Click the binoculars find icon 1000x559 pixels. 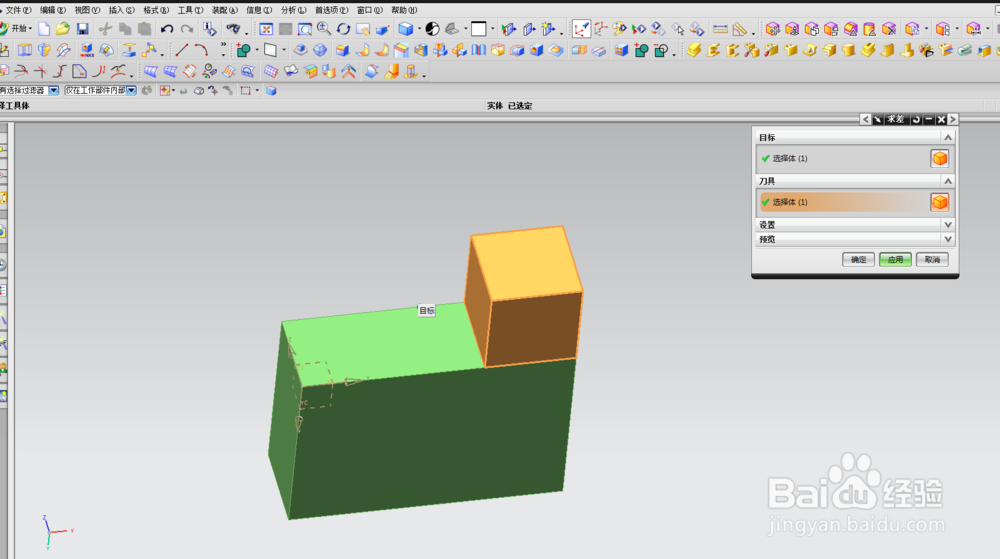(233, 29)
